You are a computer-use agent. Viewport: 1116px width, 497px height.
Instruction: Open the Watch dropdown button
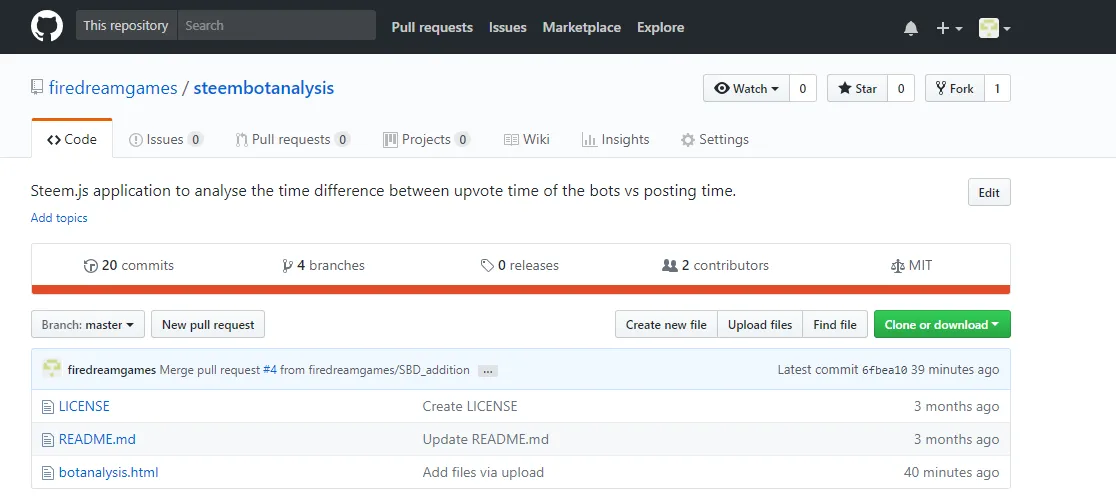[x=746, y=88]
